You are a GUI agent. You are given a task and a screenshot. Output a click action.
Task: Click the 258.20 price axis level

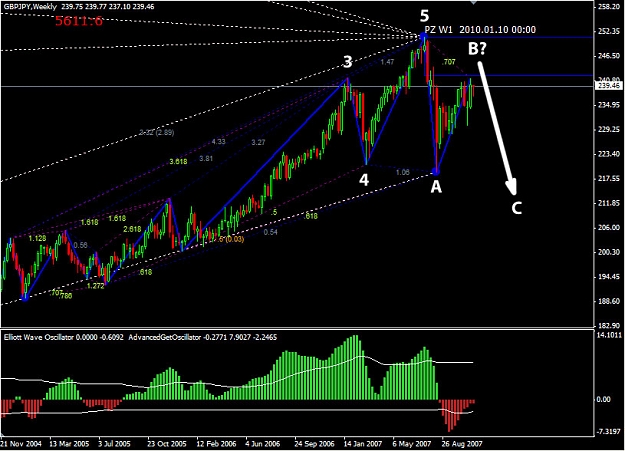coord(609,7)
